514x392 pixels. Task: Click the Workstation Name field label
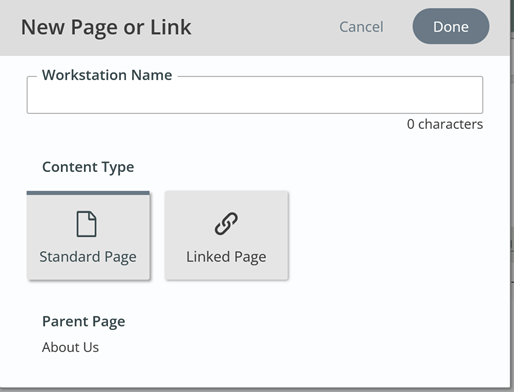107,75
